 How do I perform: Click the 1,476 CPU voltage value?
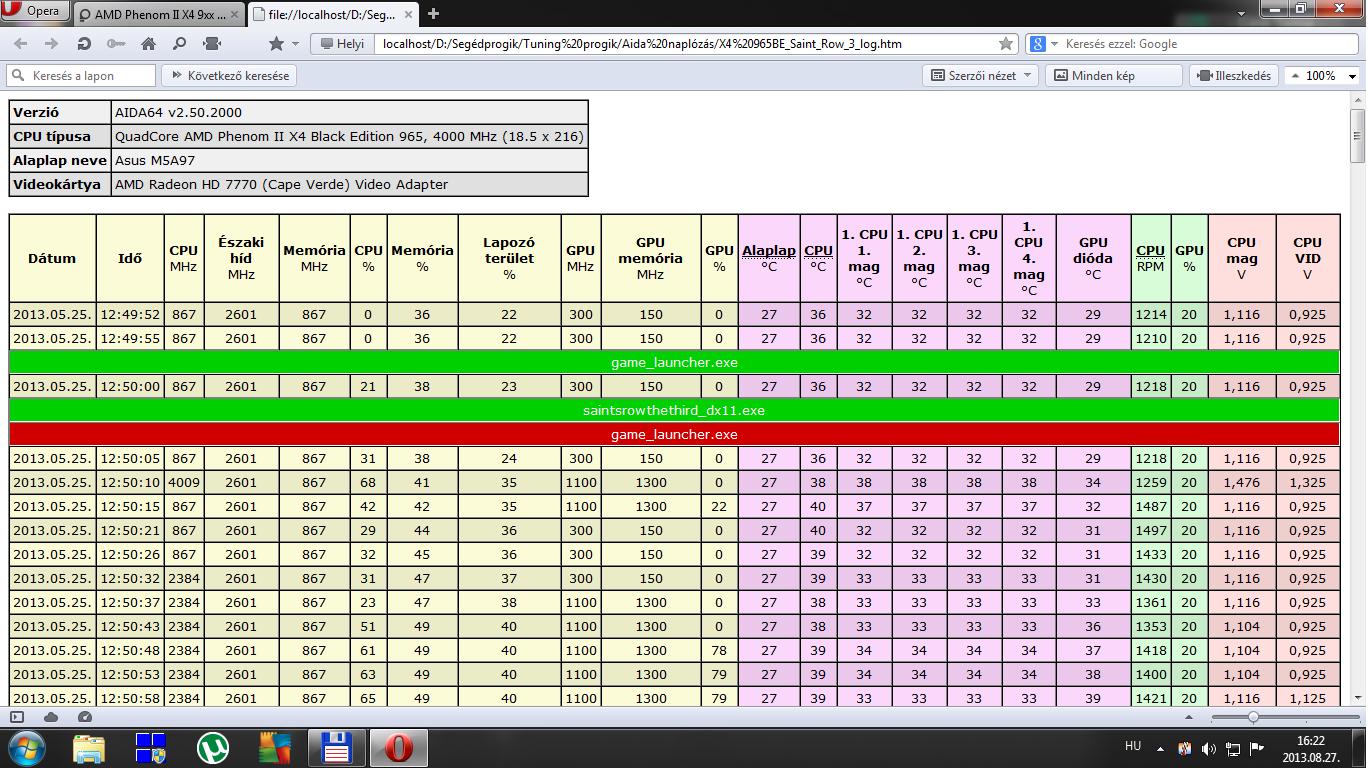pyautogui.click(x=1241, y=482)
